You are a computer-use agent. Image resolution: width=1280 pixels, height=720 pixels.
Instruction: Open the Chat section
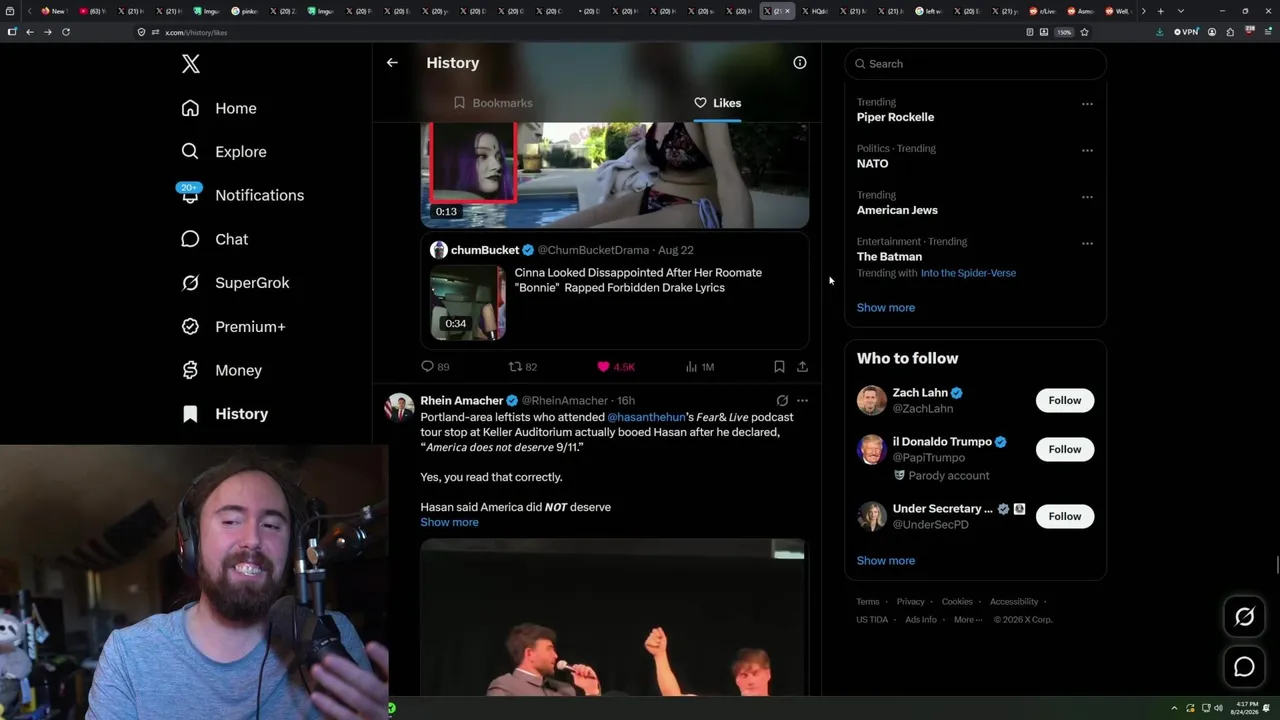[214, 239]
